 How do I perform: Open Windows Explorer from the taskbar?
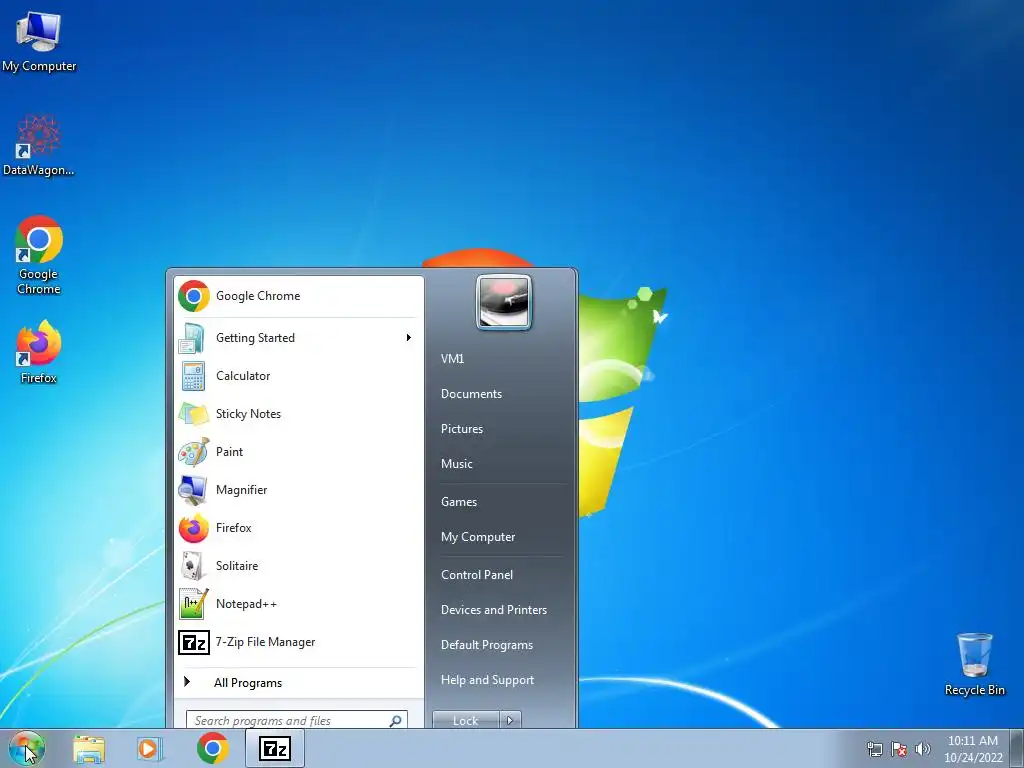(x=89, y=748)
